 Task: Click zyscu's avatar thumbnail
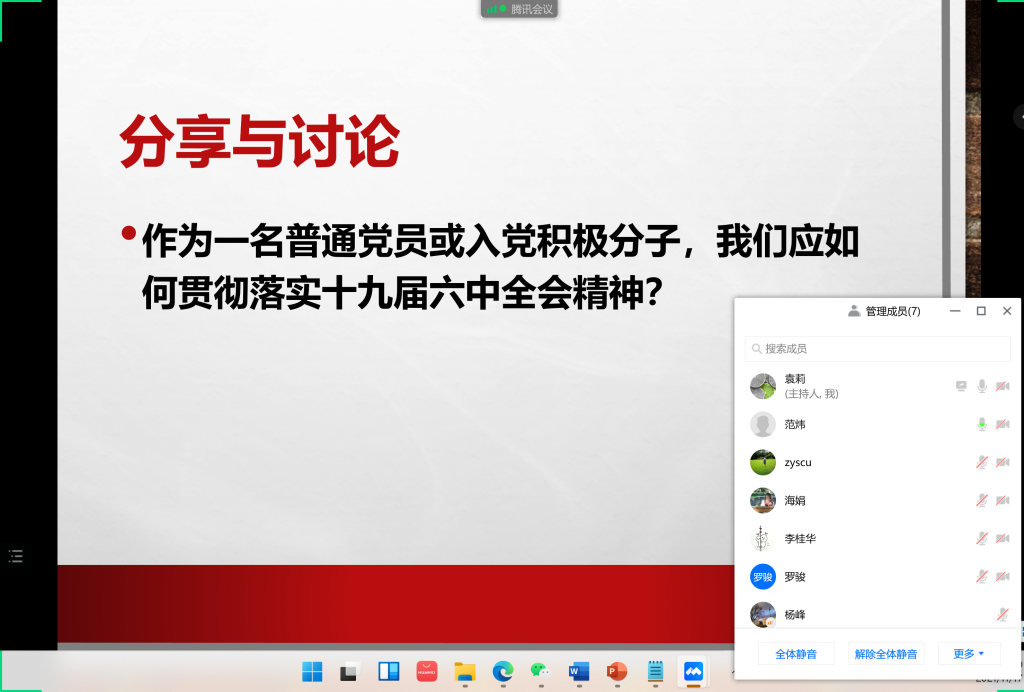763,462
